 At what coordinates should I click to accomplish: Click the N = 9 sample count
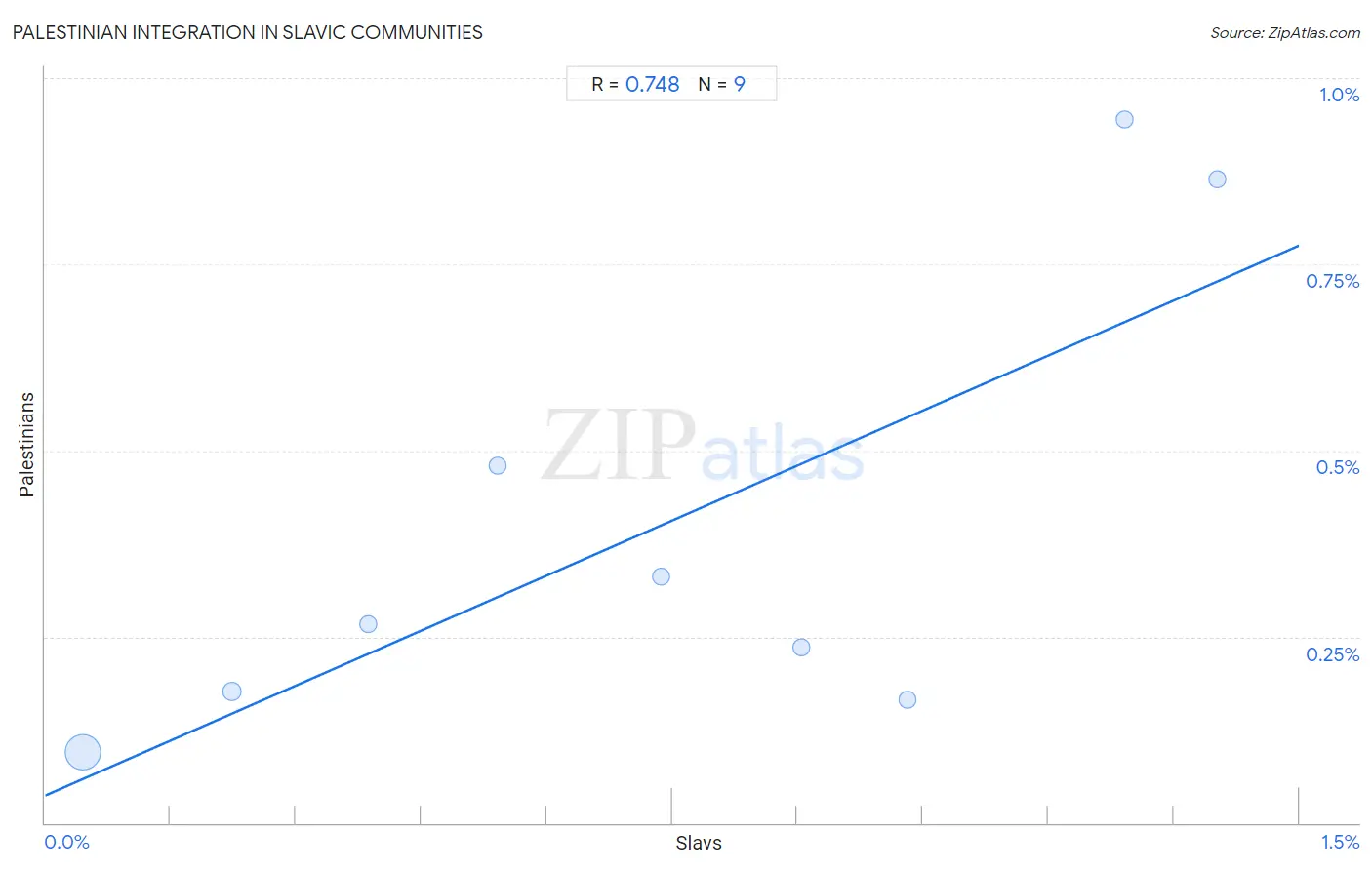pos(722,84)
